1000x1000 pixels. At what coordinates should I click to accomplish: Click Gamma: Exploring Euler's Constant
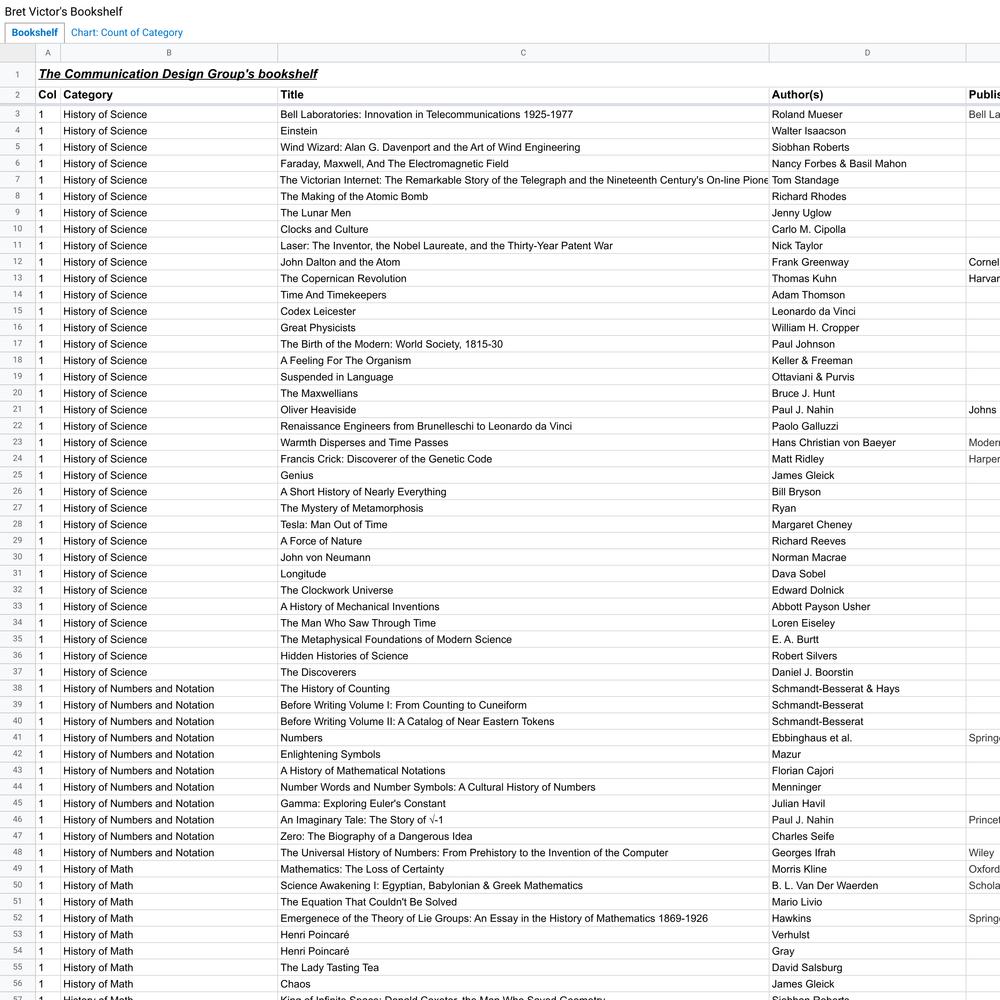pos(523,804)
